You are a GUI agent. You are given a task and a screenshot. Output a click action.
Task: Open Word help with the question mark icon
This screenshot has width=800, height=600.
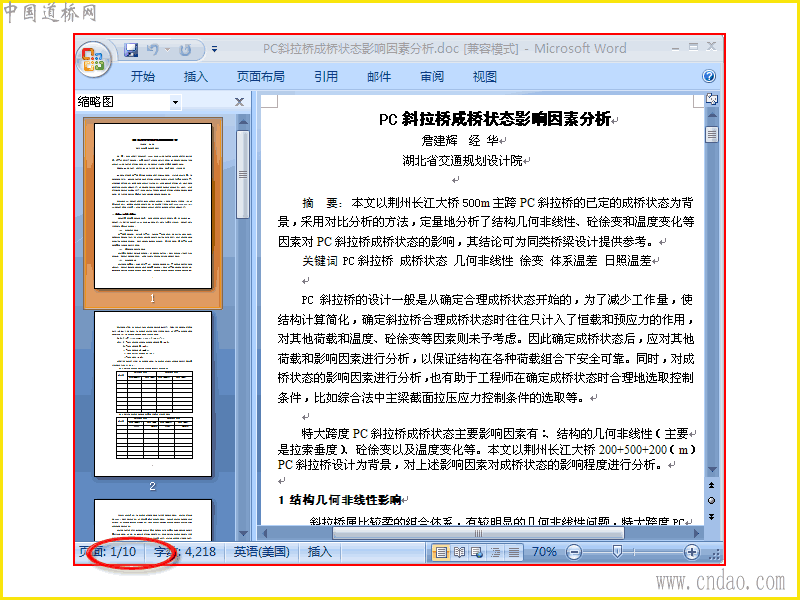tap(709, 77)
